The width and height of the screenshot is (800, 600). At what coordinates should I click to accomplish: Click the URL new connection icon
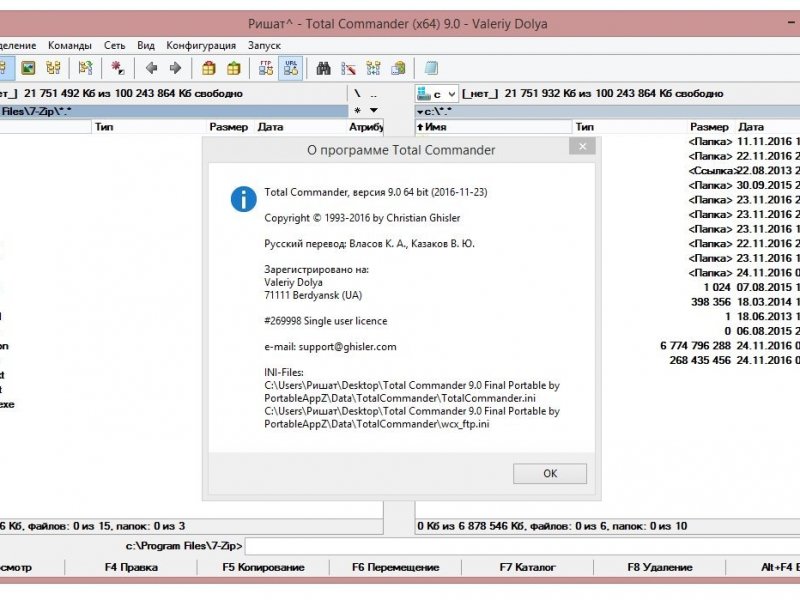tap(291, 68)
